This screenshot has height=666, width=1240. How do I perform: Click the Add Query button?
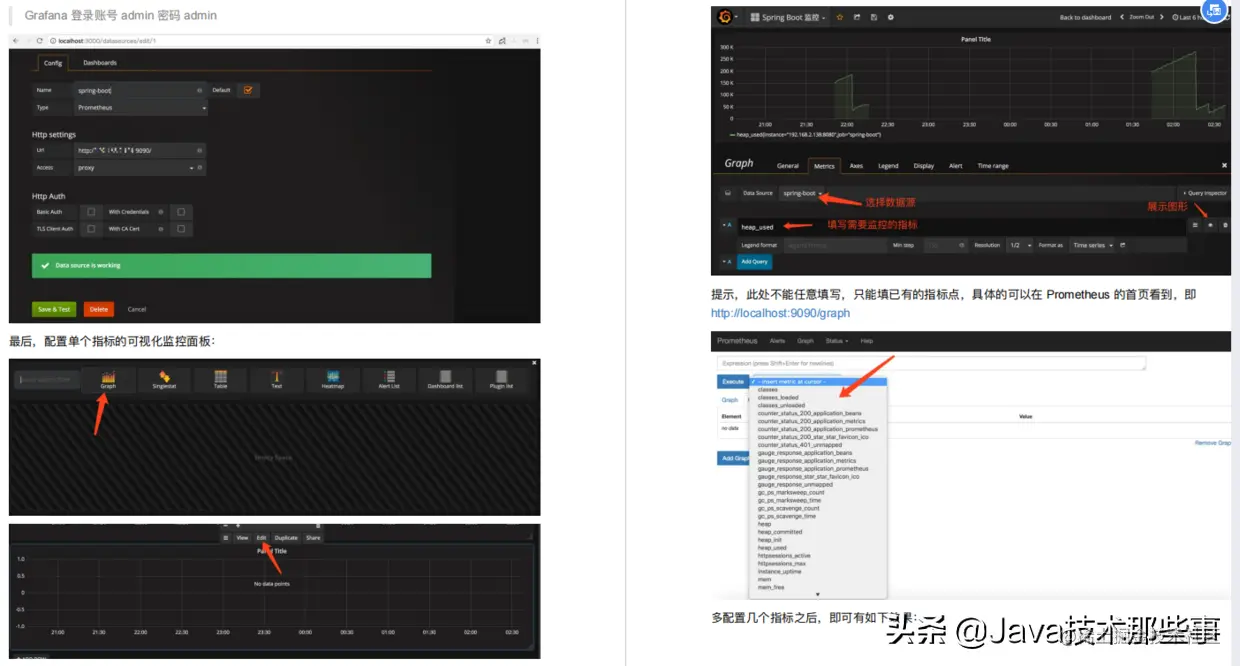click(754, 262)
